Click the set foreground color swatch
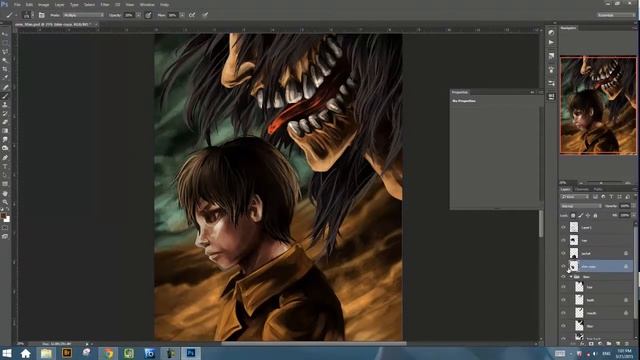640x360 pixels. 4,216
